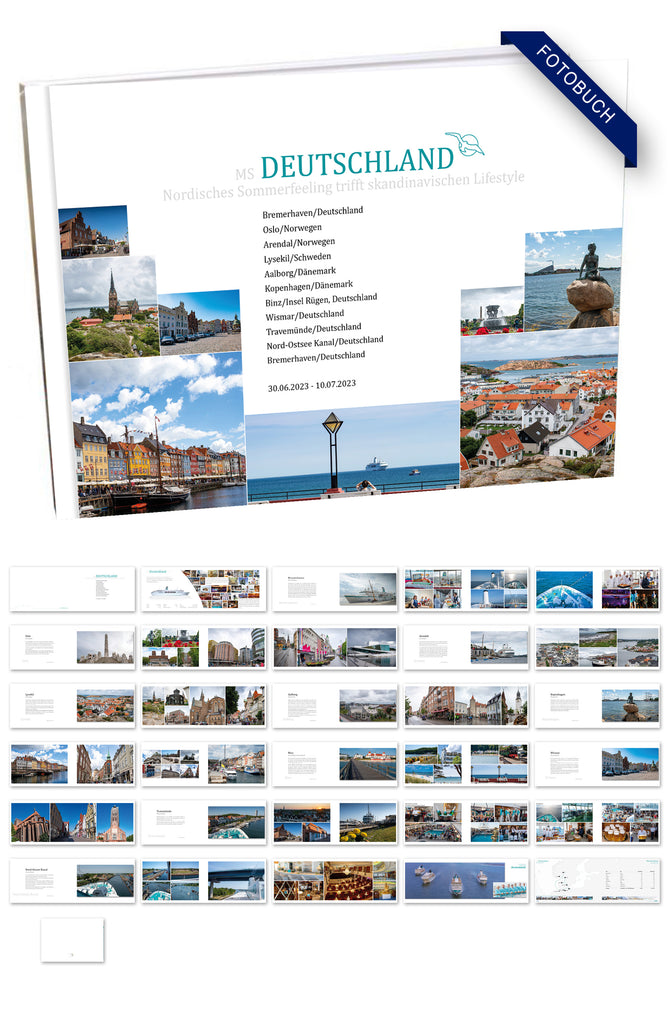Screen dimensions: 669x1024
Task: Open the Travemünde text intro spread
Action: 204,822
